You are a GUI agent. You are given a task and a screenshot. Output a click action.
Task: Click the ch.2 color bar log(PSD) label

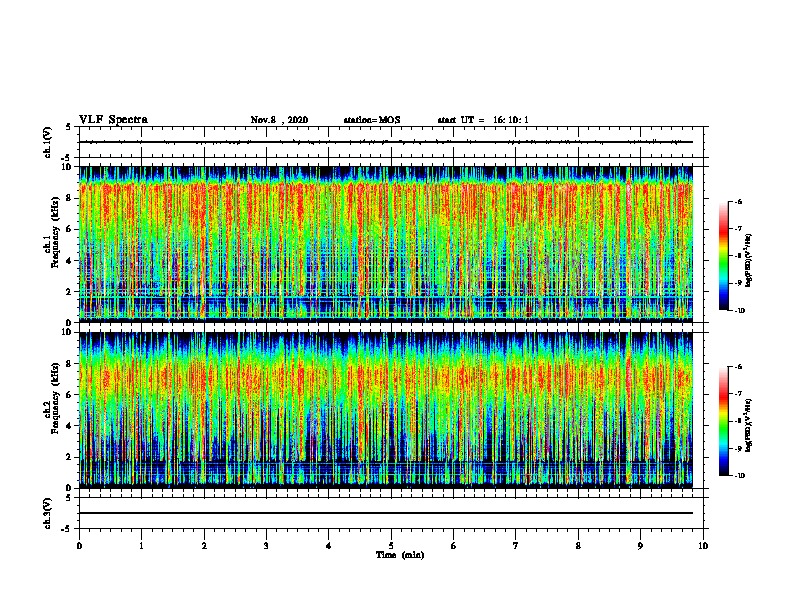pyautogui.click(x=749, y=426)
